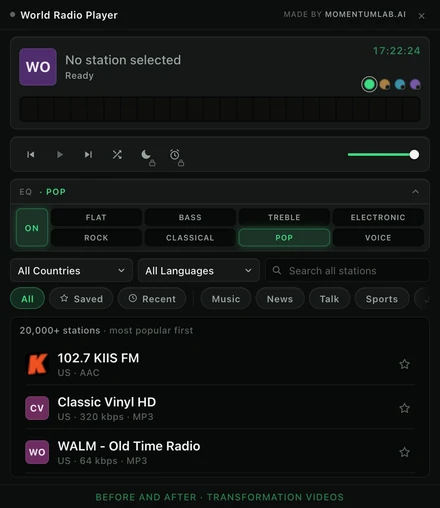
Task: Save WALM Old Time Radio with its star
Action: pyautogui.click(x=404, y=452)
